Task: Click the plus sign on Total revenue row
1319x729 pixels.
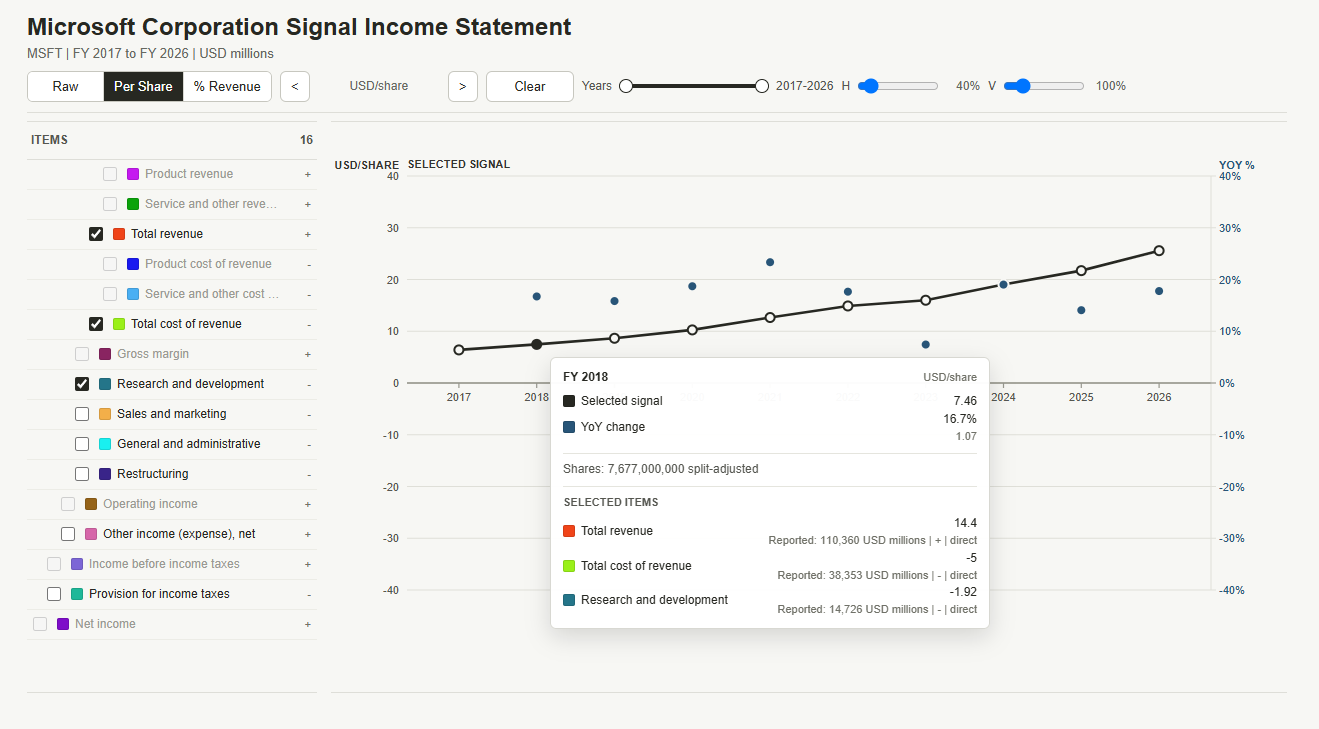Action: 308,234
